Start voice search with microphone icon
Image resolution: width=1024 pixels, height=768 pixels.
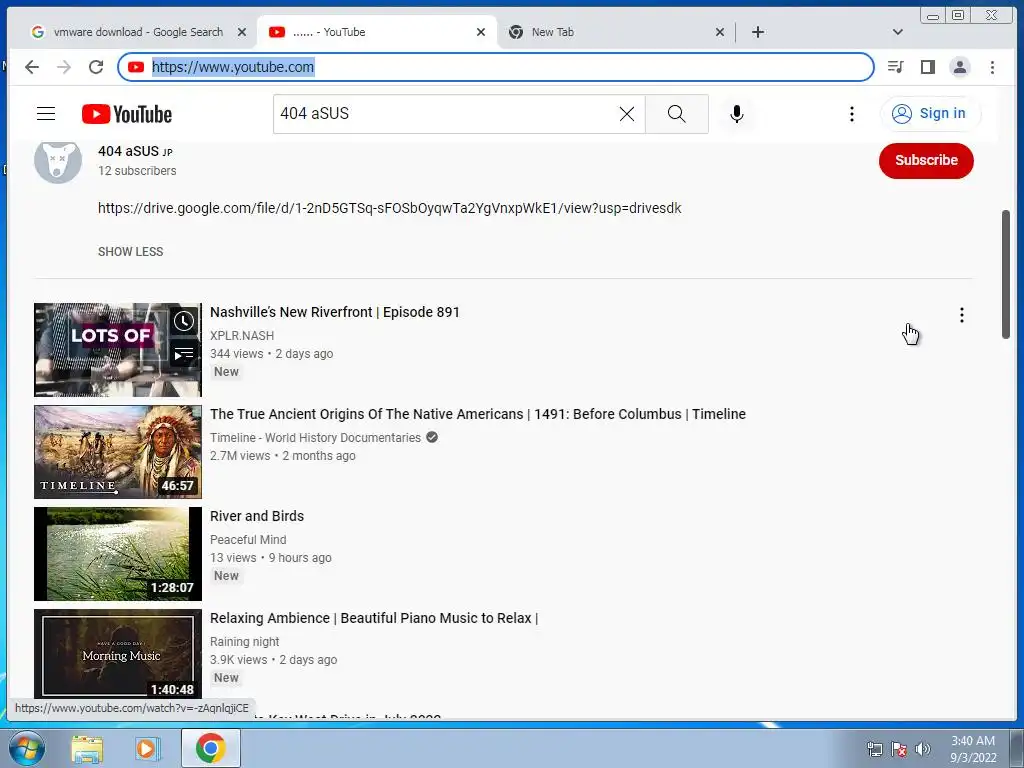[x=736, y=114]
